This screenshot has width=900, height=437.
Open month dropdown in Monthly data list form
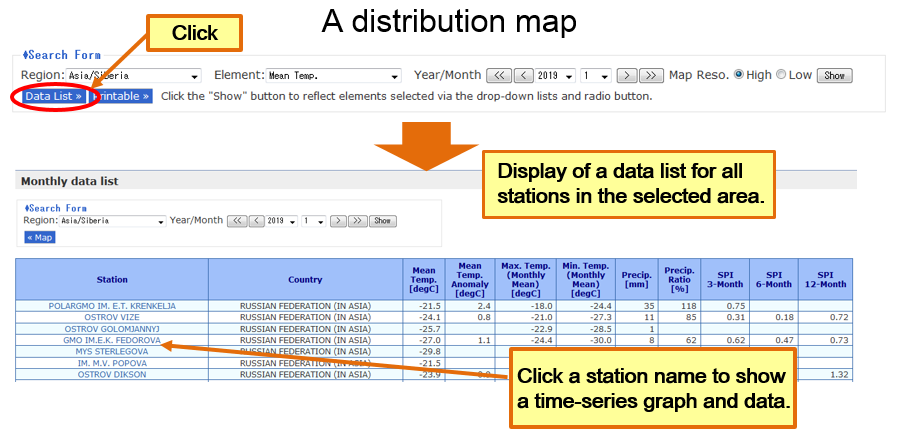314,221
